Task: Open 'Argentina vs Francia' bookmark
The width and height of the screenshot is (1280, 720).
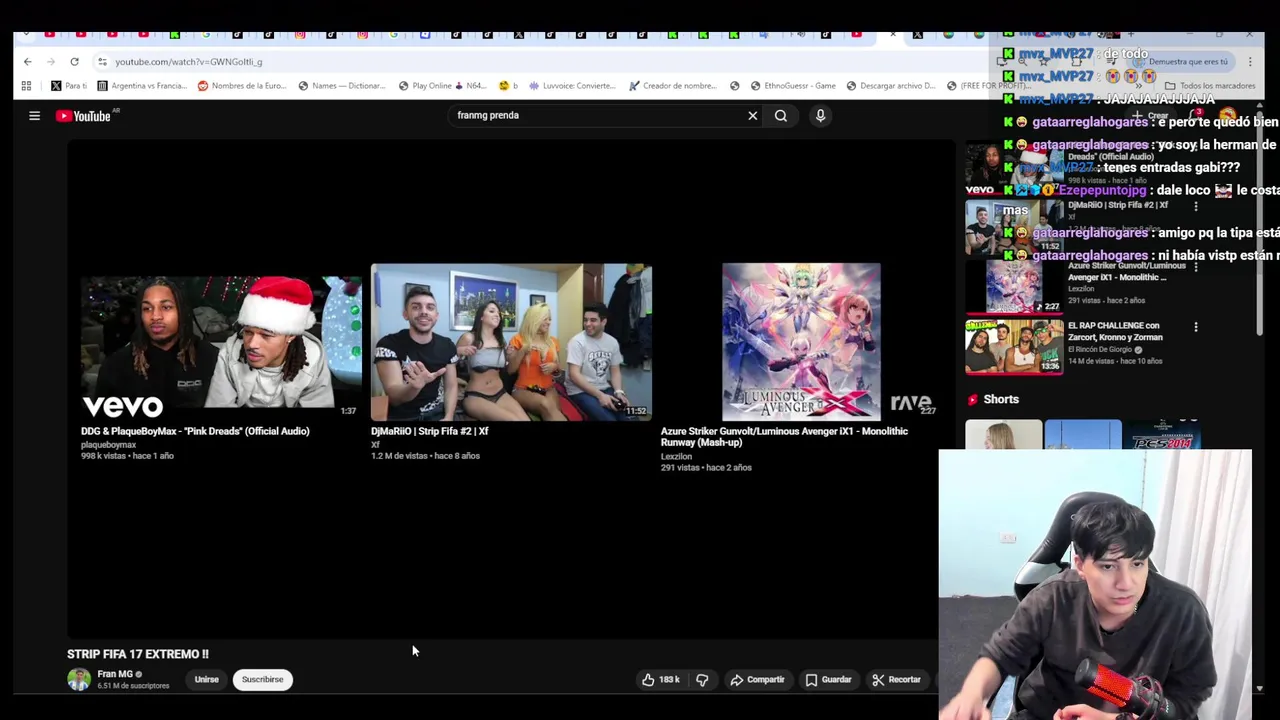Action: point(141,86)
